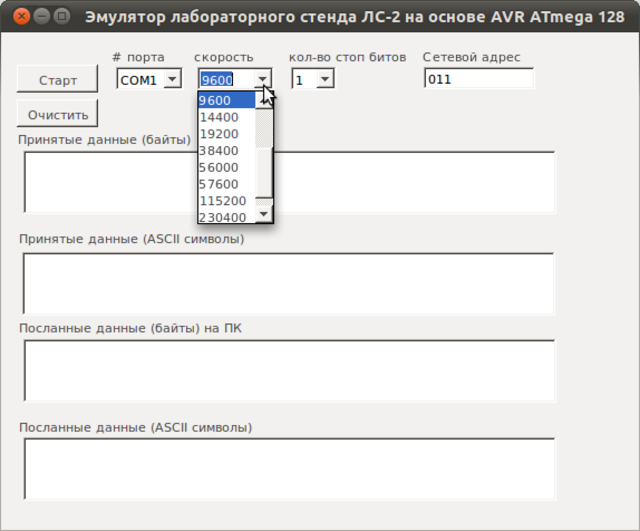
Task: Pick the 38400 baud rate
Action: click(226, 151)
